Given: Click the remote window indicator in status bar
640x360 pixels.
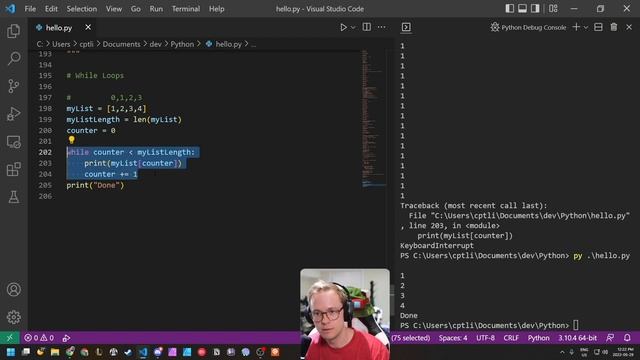Looking at the screenshot, I should tap(10, 338).
